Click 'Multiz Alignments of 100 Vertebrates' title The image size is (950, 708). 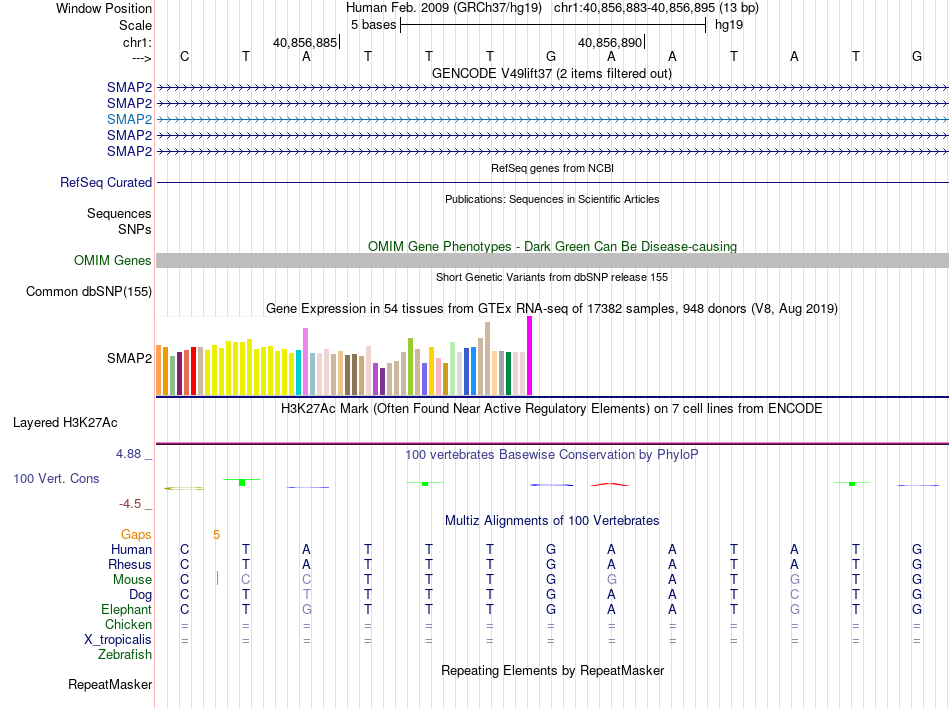pyautogui.click(x=552, y=521)
